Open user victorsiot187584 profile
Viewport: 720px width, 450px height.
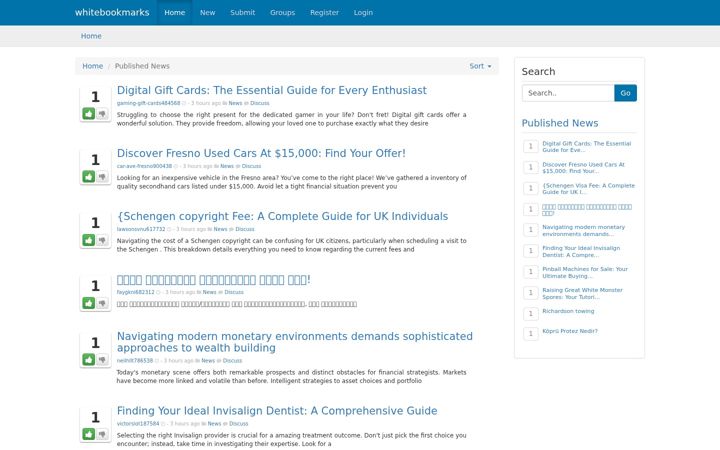138,423
